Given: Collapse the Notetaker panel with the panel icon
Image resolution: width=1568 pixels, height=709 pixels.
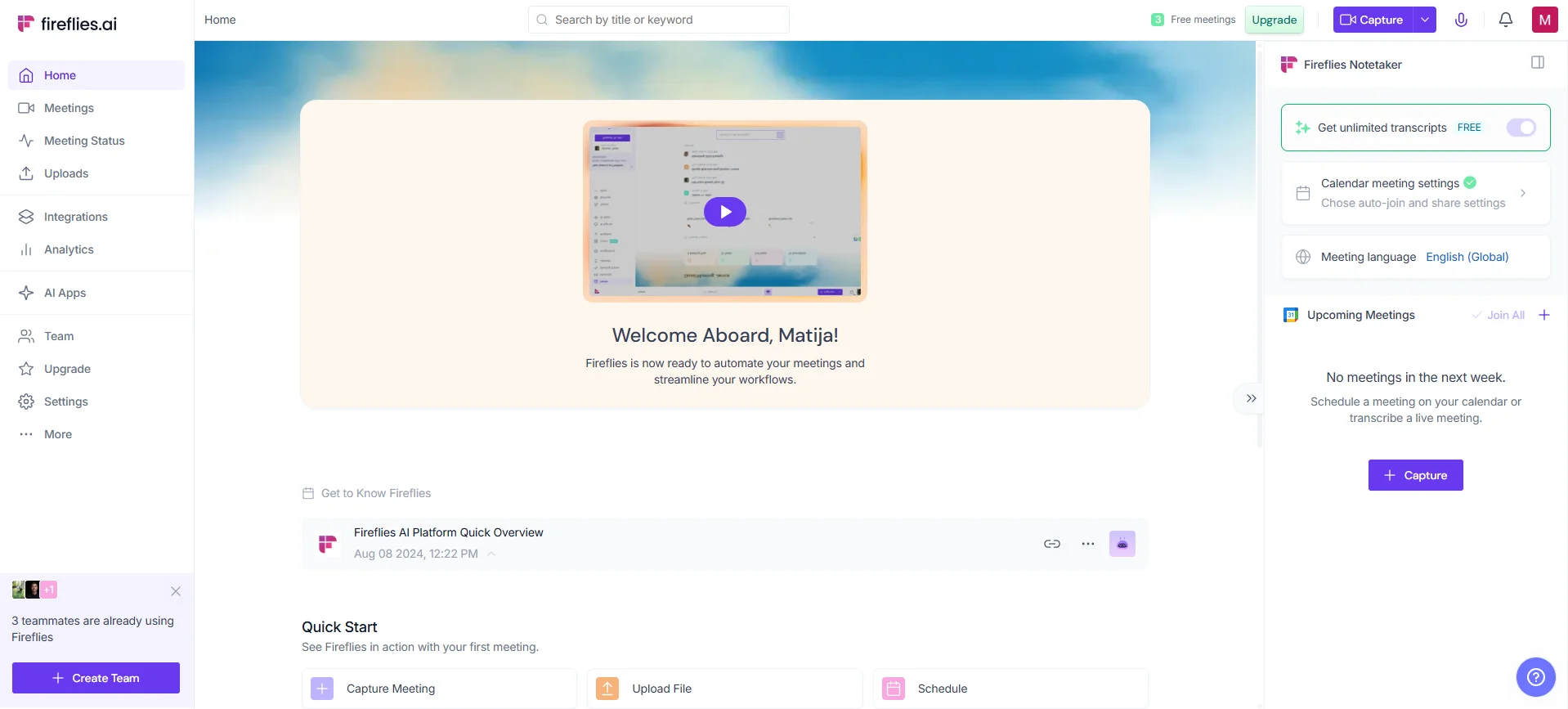Looking at the screenshot, I should coord(1538,63).
